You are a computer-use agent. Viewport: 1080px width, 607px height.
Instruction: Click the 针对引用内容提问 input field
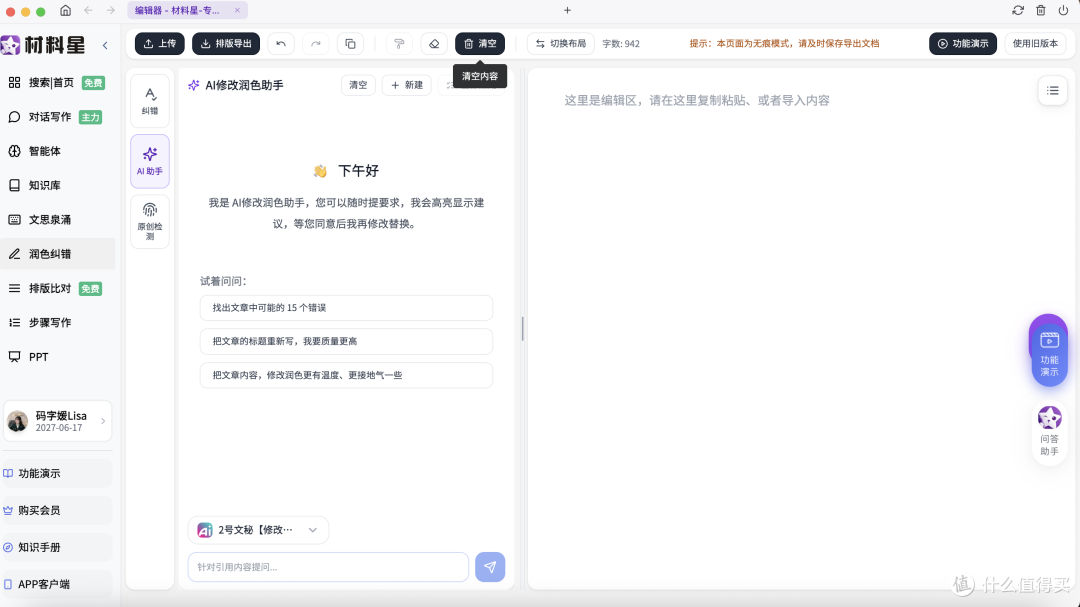click(329, 567)
